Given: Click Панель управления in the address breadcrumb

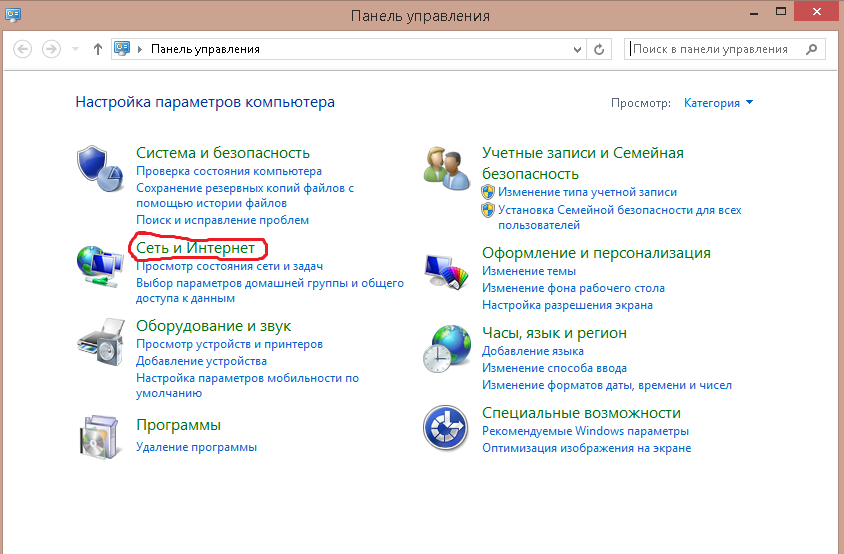Looking at the screenshot, I should click(205, 49).
